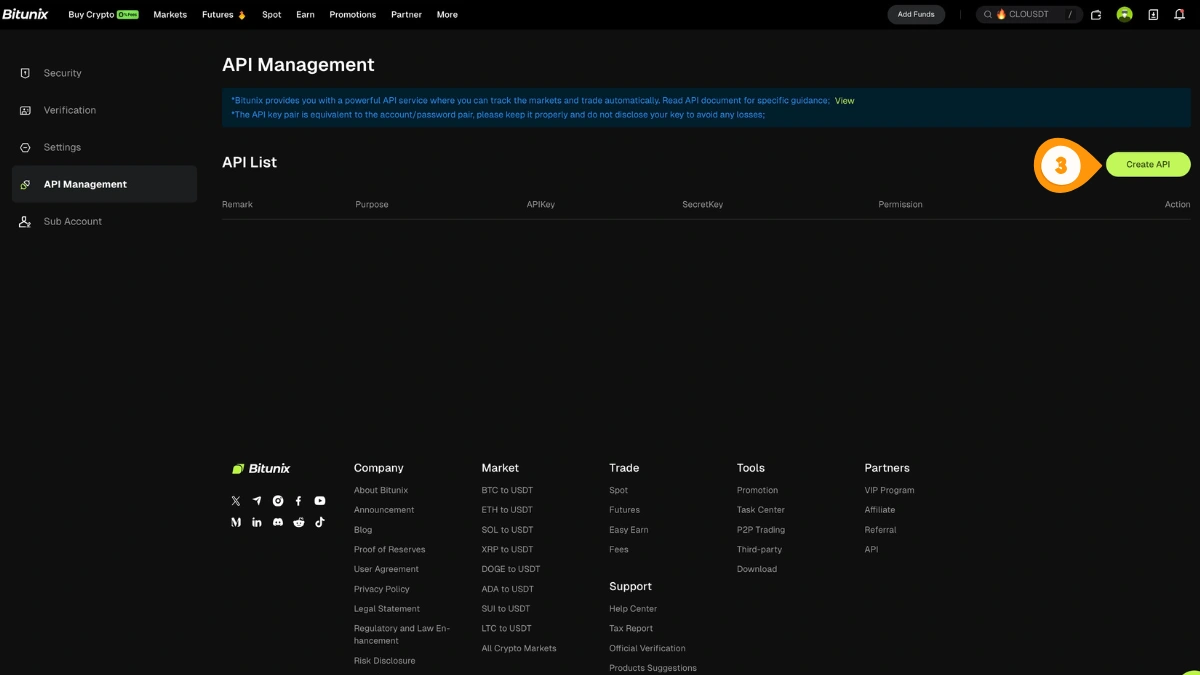Click the Security shield icon in sidebar
The height and width of the screenshot is (675, 1200).
(25, 73)
